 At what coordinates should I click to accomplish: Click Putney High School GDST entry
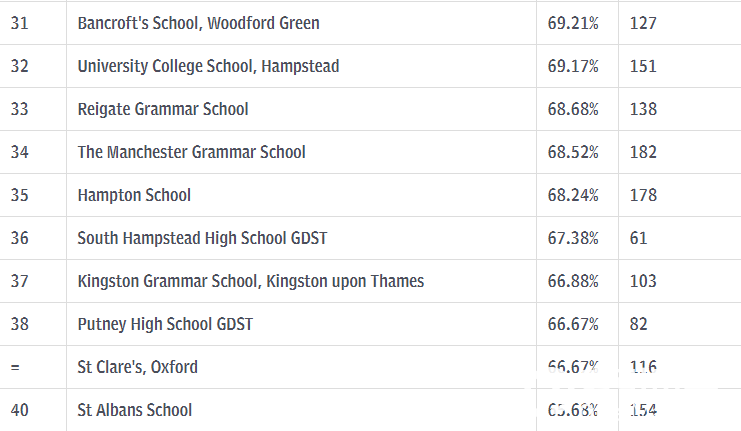tap(165, 324)
